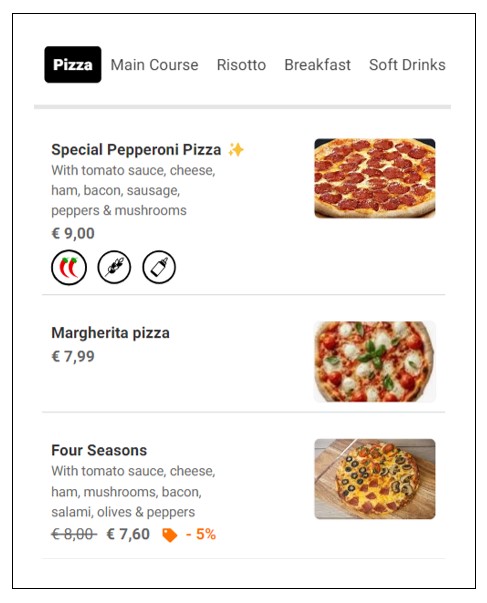Select the Pizza category tab
Viewport: 487px width, 603px height.
point(73,65)
